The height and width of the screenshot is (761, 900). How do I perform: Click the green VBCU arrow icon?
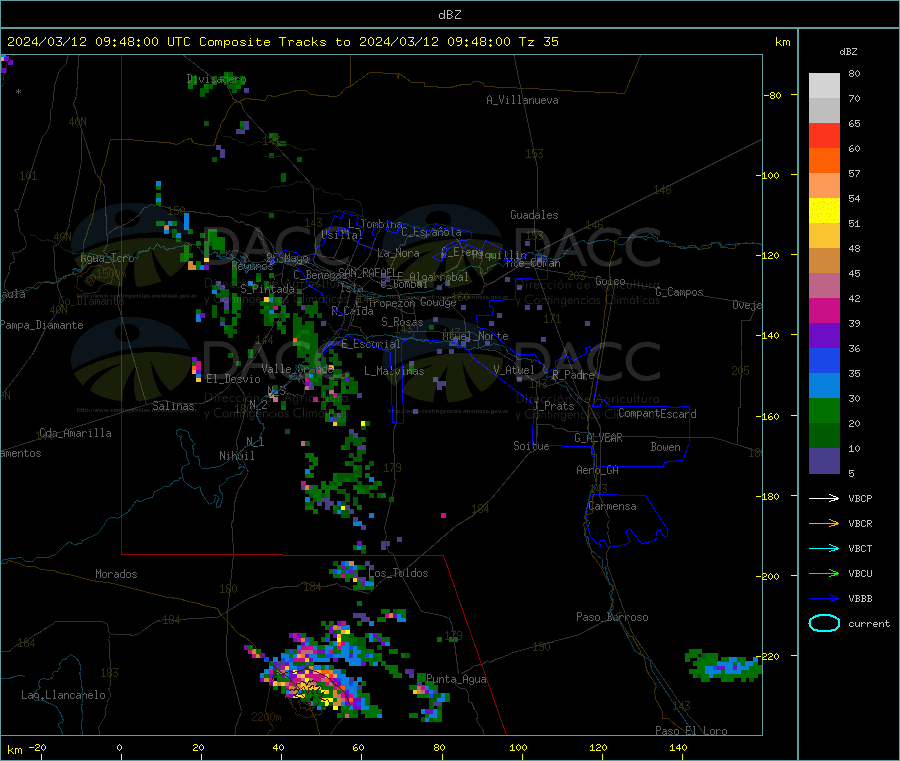pyautogui.click(x=824, y=573)
